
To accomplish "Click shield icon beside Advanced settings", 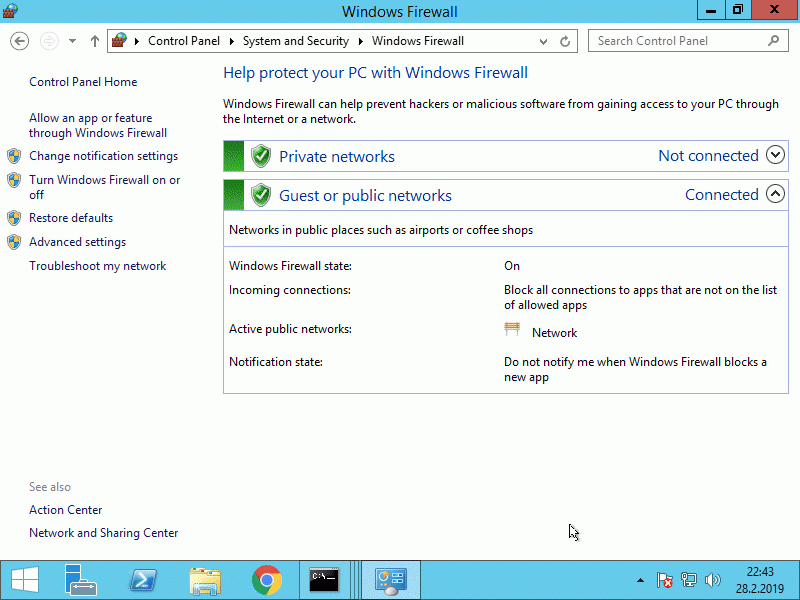I will click(x=14, y=242).
